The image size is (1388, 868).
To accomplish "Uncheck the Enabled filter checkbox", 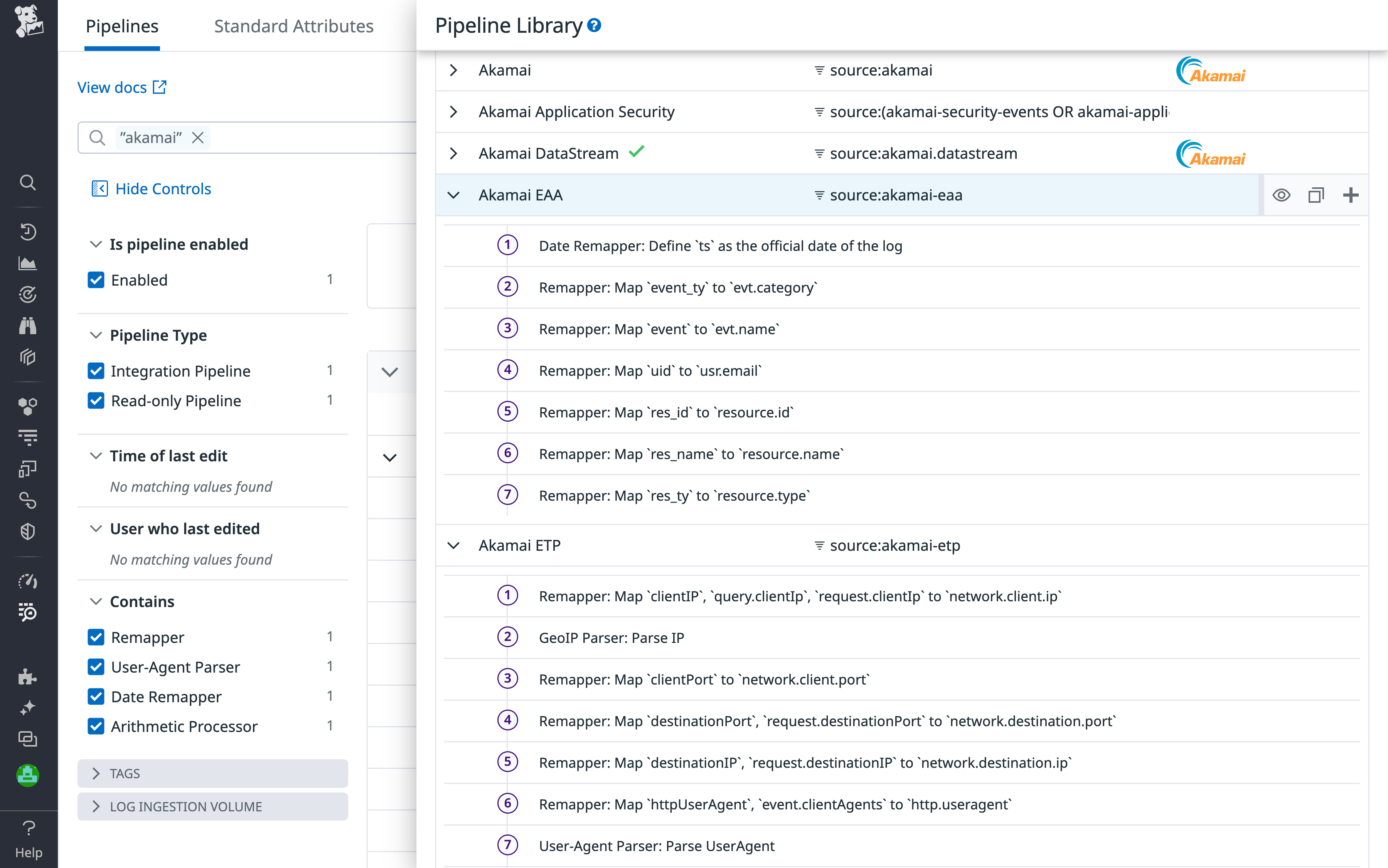I will [x=96, y=279].
